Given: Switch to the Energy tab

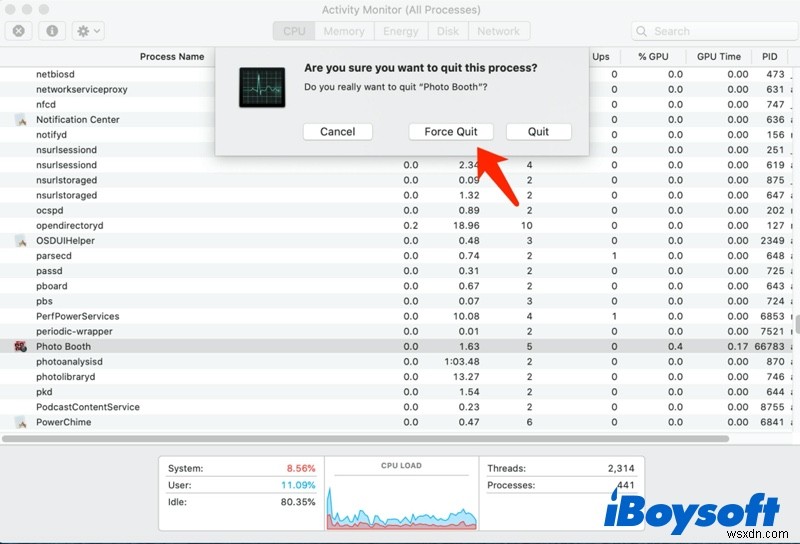Looking at the screenshot, I should [401, 31].
